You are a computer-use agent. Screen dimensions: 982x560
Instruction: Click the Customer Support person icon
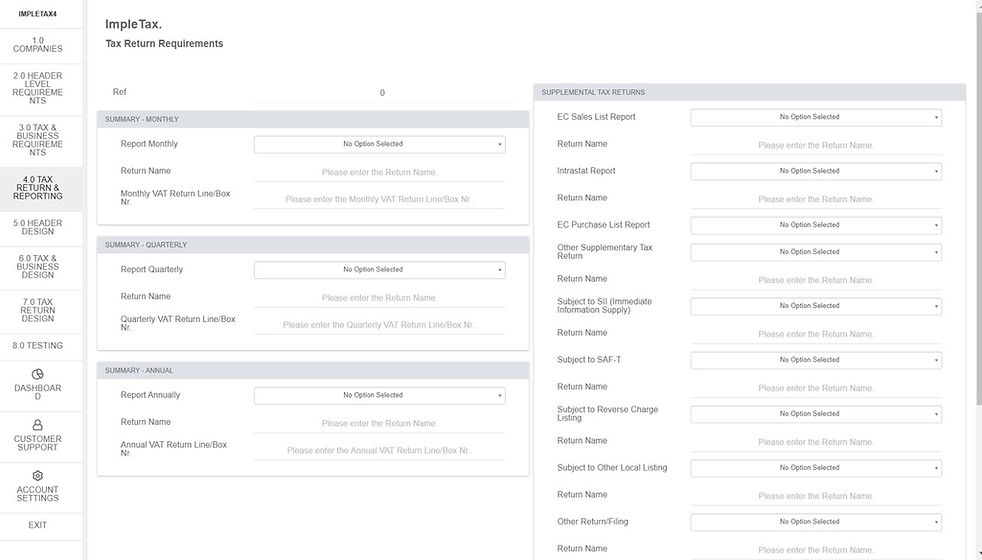pyautogui.click(x=38, y=425)
